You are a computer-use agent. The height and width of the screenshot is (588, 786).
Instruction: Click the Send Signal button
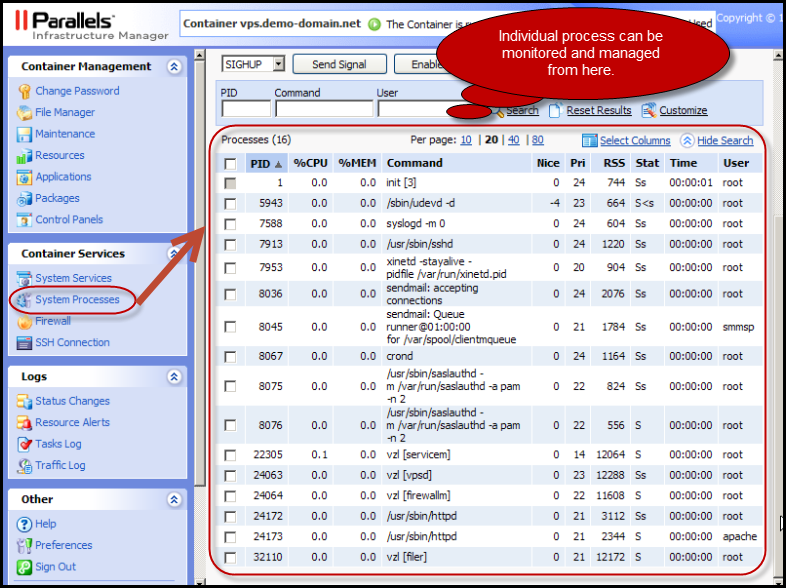(339, 64)
